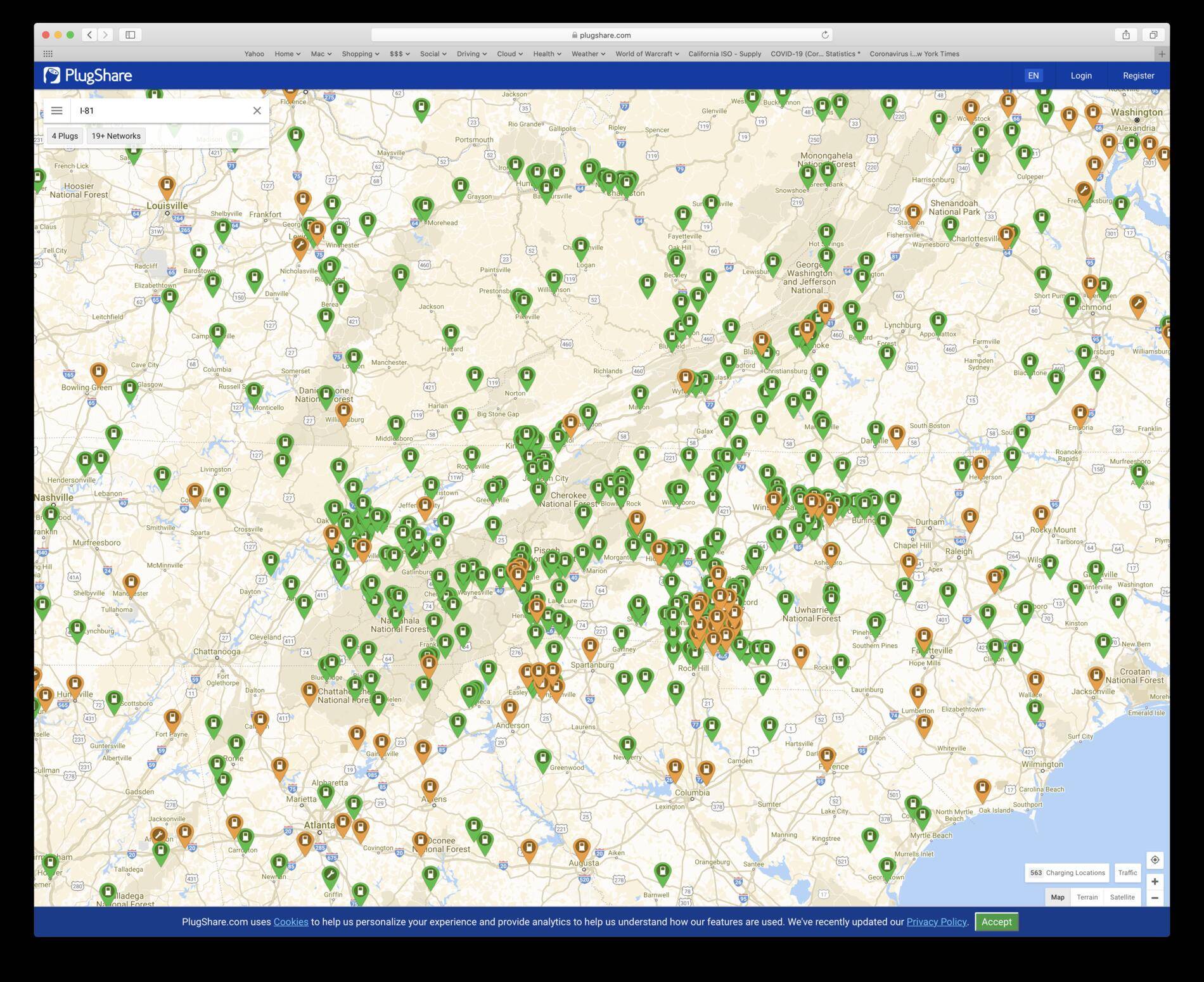Select orange wrench pin near Fredericksburg
The width and height of the screenshot is (1204, 982).
click(1084, 191)
